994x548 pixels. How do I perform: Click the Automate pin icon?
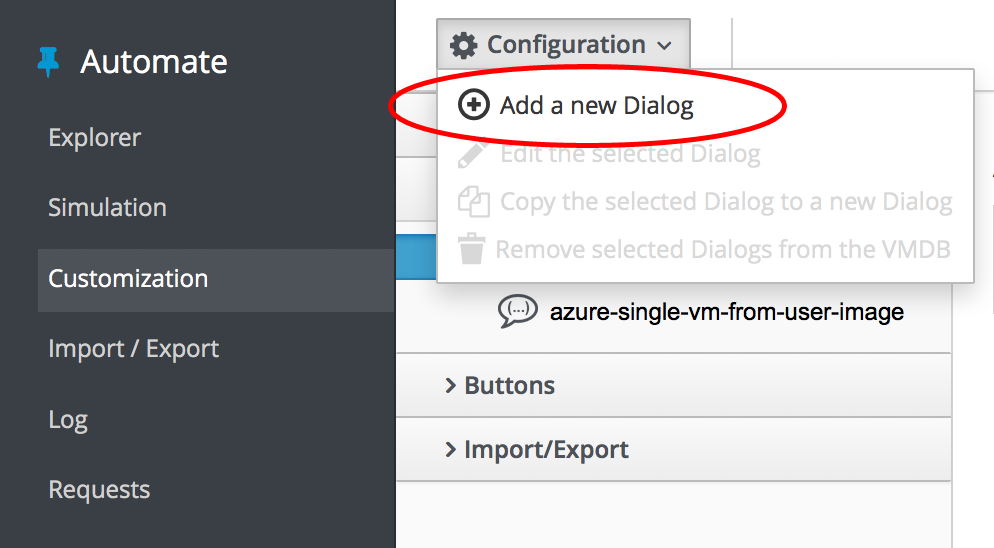[x=47, y=62]
